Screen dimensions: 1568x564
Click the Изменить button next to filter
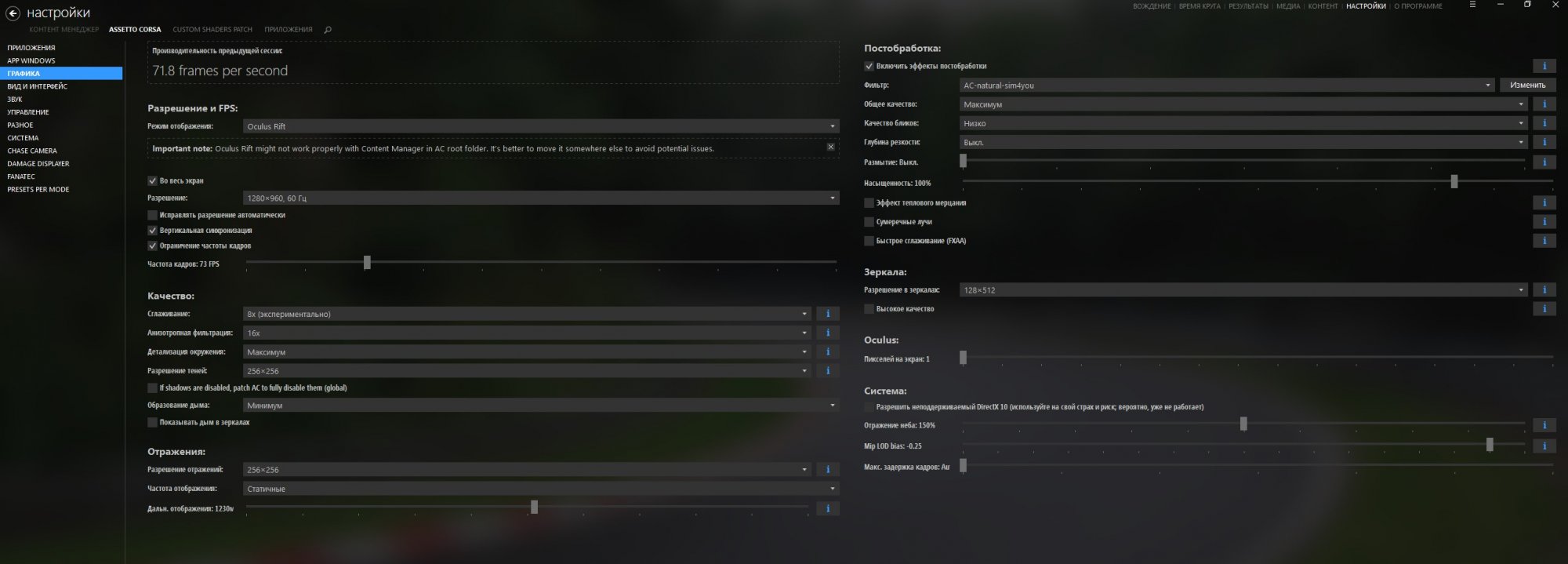pyautogui.click(x=1527, y=85)
